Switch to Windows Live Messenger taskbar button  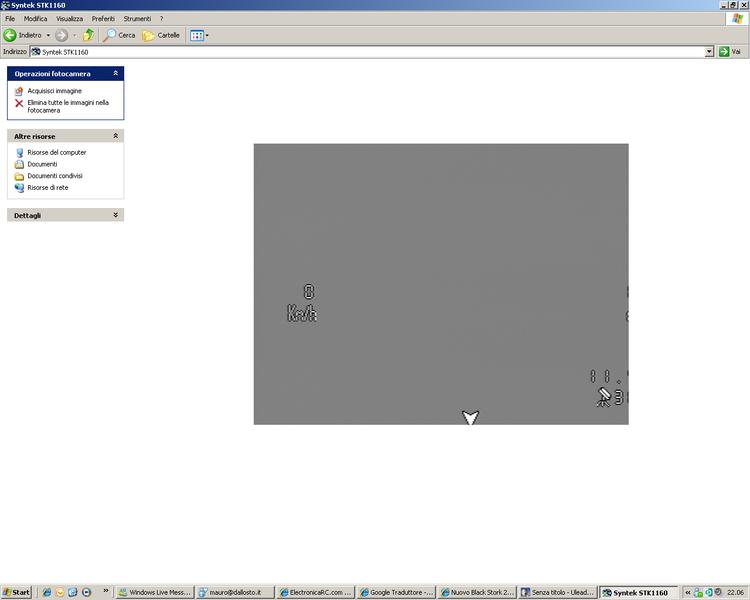coord(154,592)
